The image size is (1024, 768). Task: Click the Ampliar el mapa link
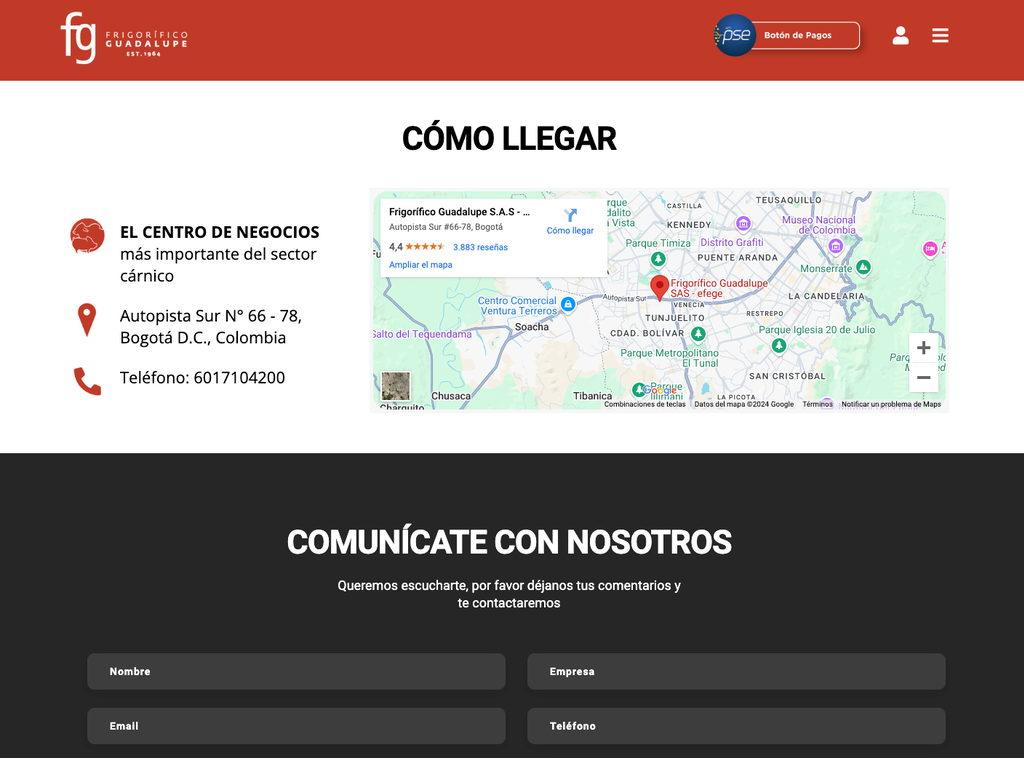(x=420, y=265)
